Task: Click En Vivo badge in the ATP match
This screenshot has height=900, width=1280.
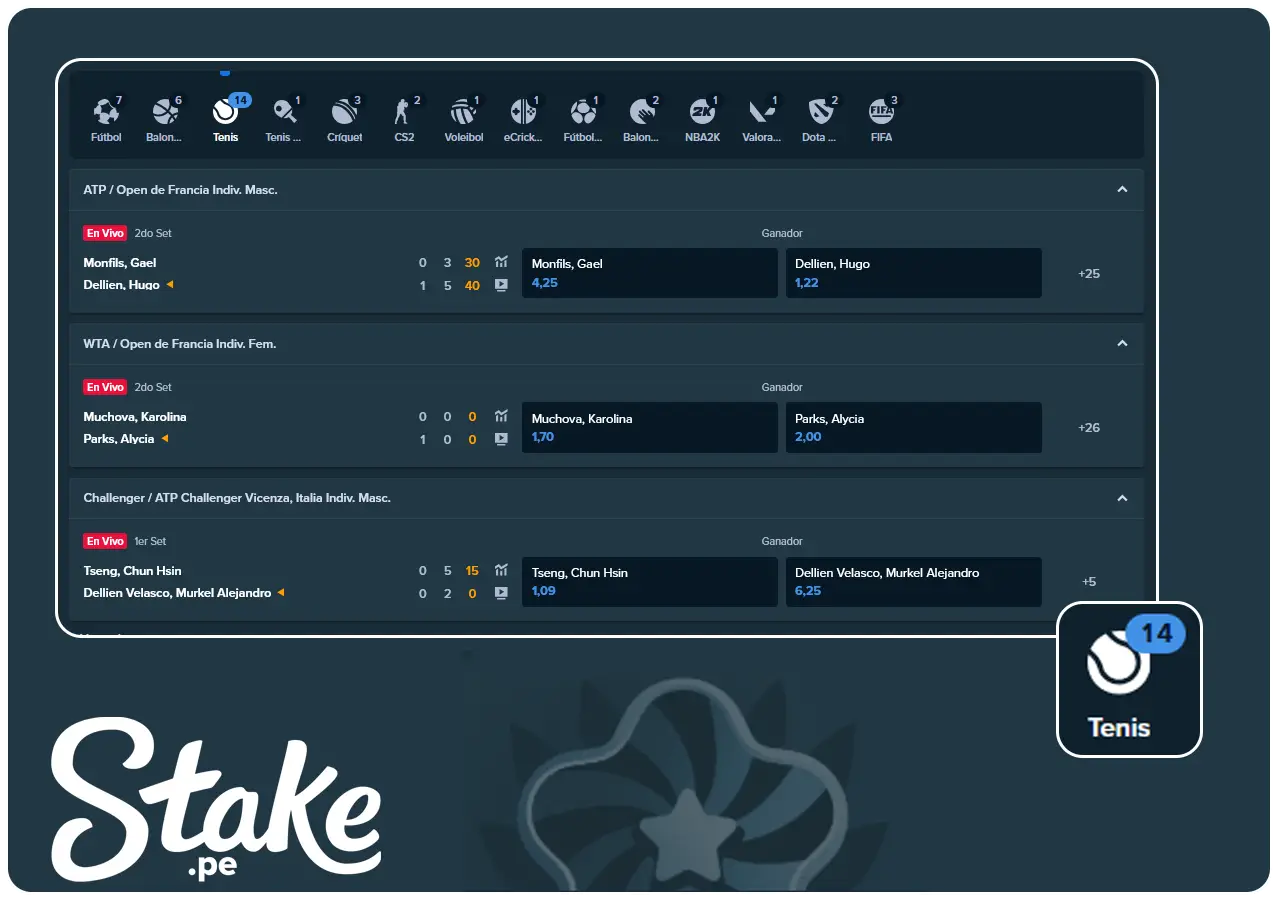Action: tap(105, 233)
